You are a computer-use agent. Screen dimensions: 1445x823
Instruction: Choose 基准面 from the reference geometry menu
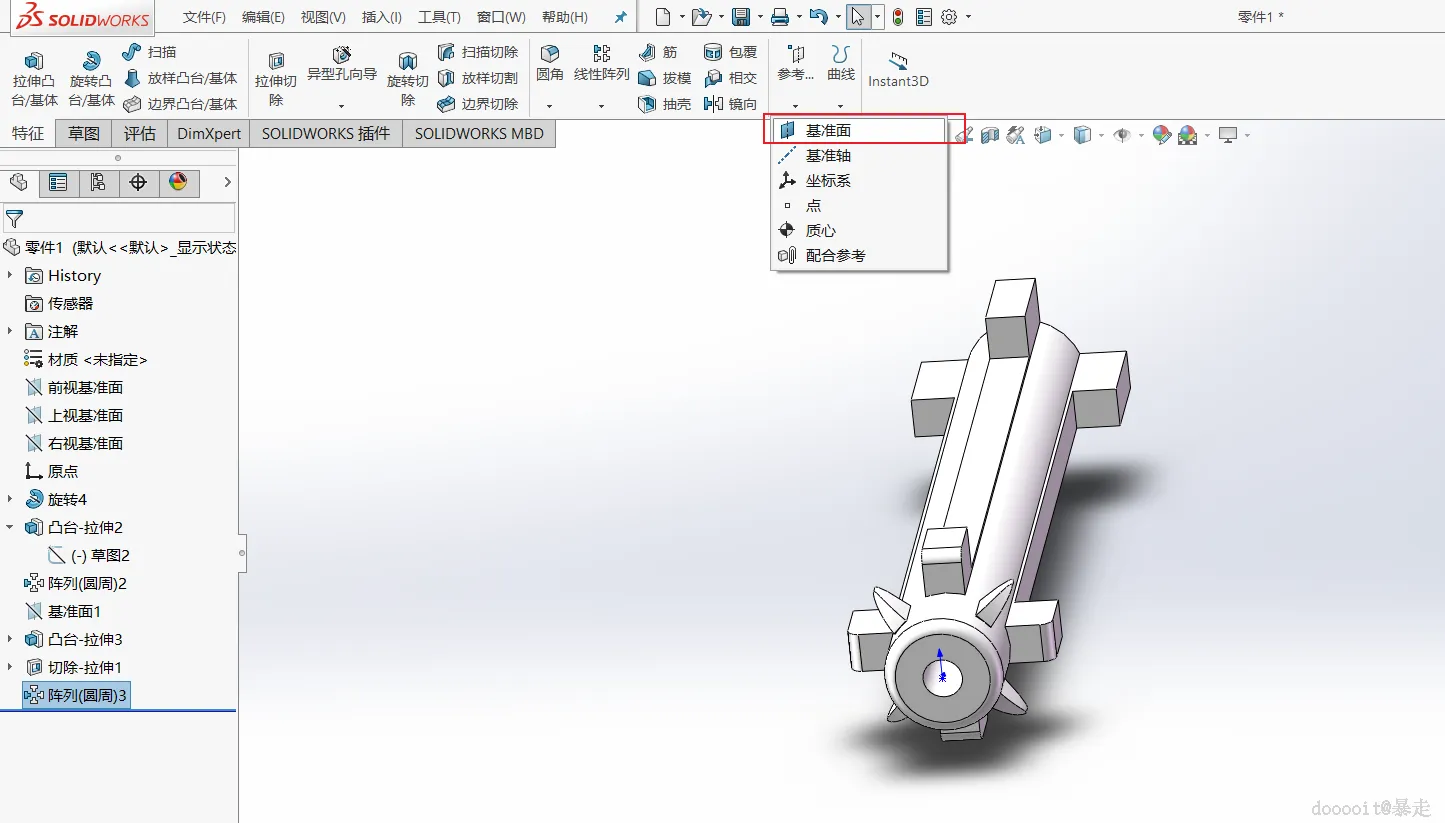click(x=828, y=131)
